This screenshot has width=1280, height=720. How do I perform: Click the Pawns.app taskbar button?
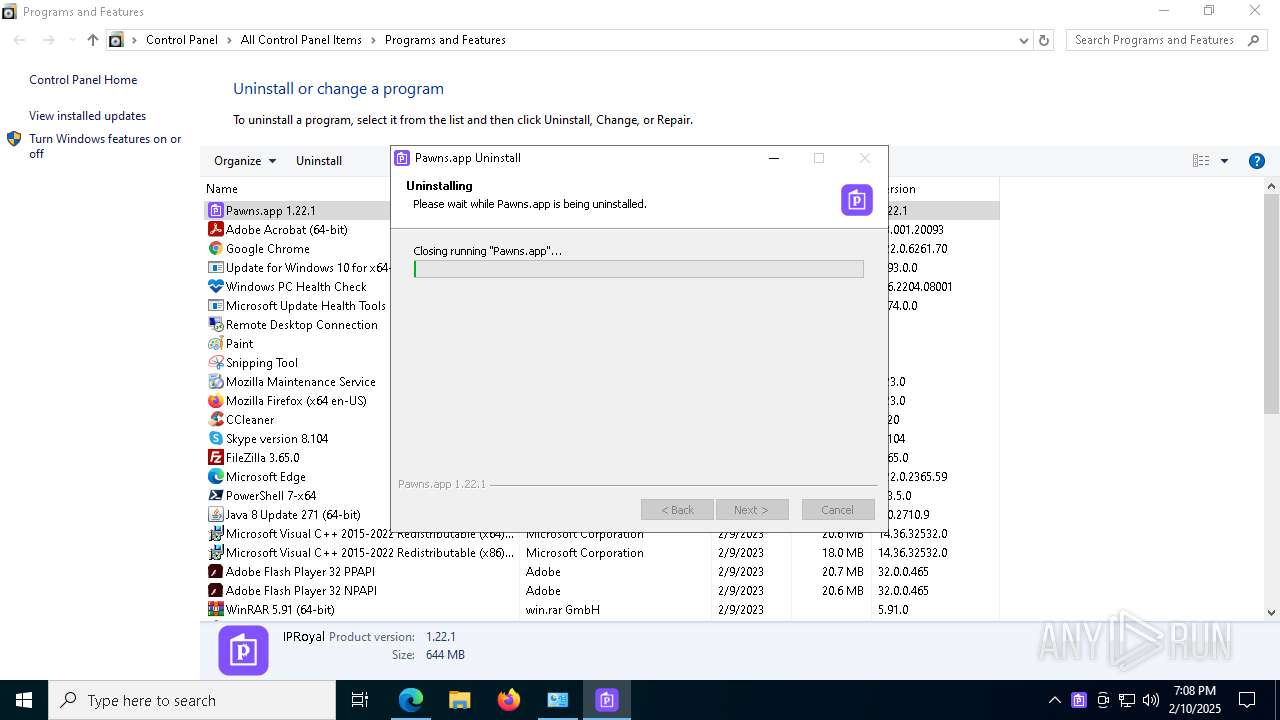pyautogui.click(x=607, y=700)
